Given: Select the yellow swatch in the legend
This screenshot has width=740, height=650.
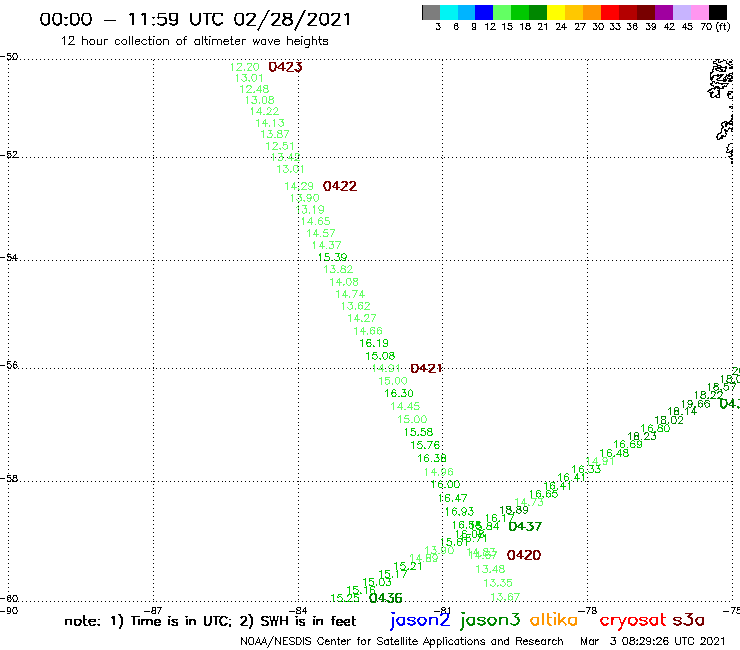Looking at the screenshot, I should click(x=556, y=12).
